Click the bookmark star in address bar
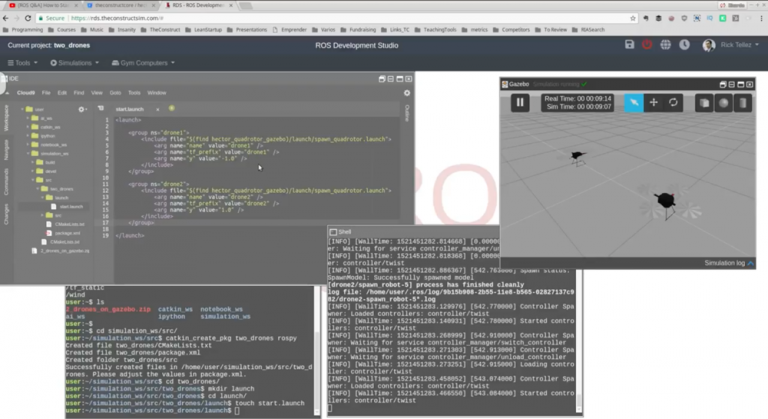Viewport: 768px width, 419px height. click(633, 18)
